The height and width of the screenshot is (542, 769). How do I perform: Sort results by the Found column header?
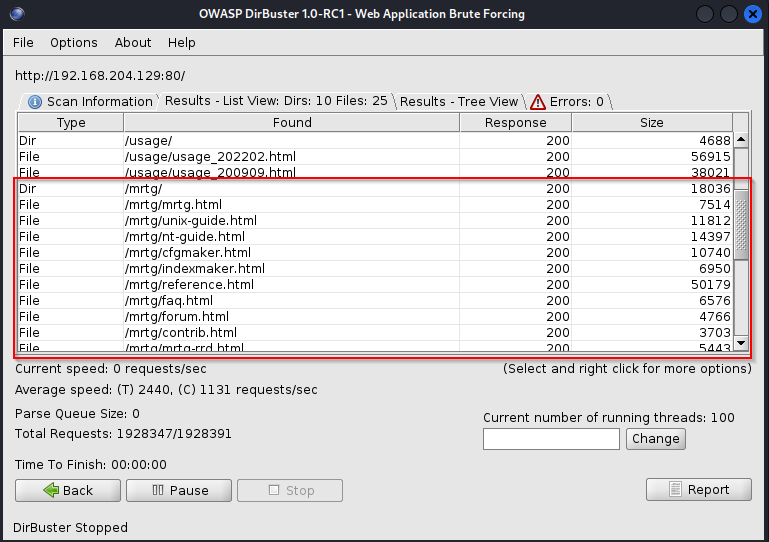[292, 123]
